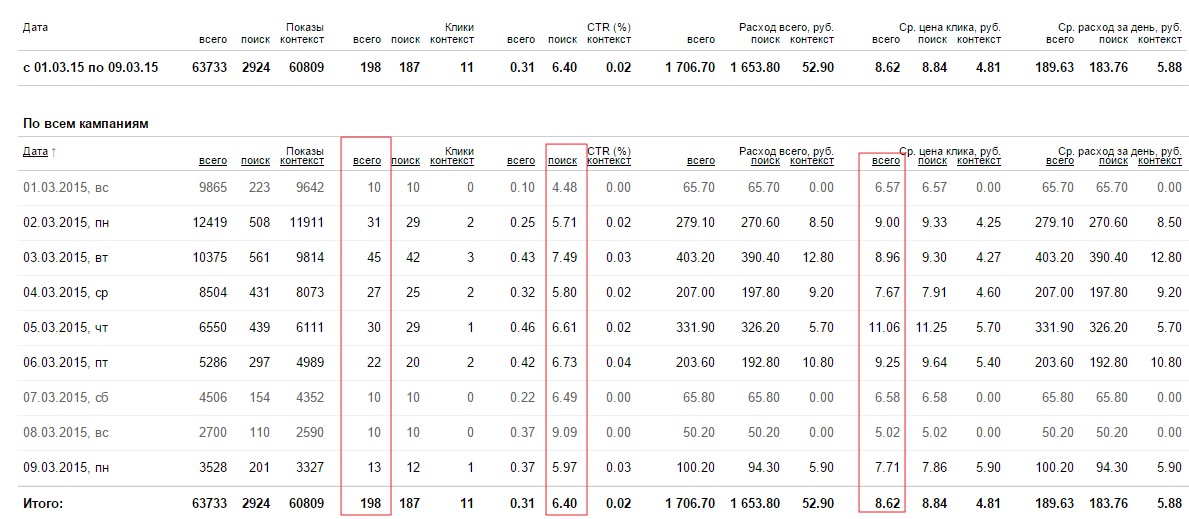
Task: Click the sort arrow next to Дата
Action: pyautogui.click(x=53, y=152)
